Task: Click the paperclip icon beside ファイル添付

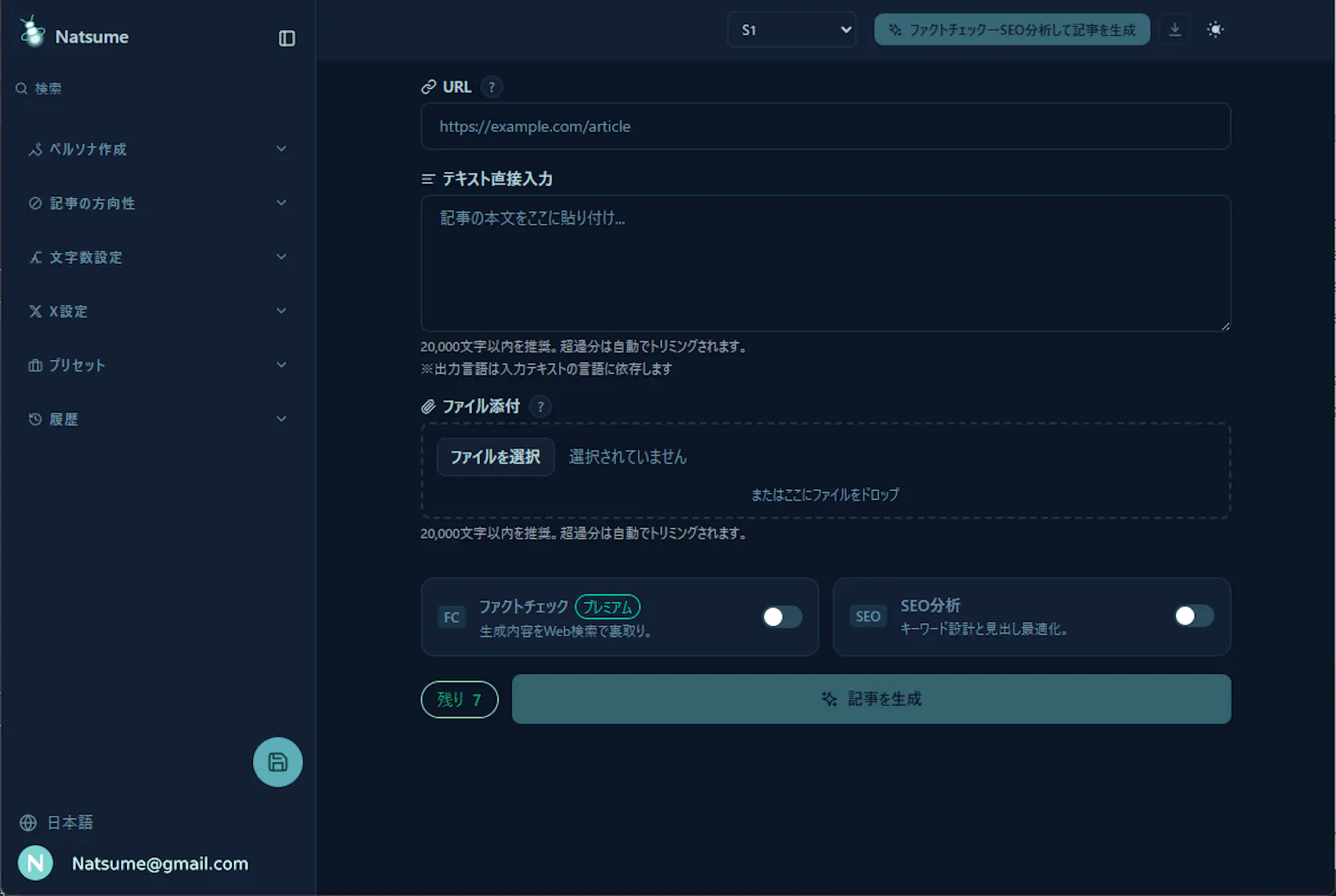Action: (x=428, y=407)
